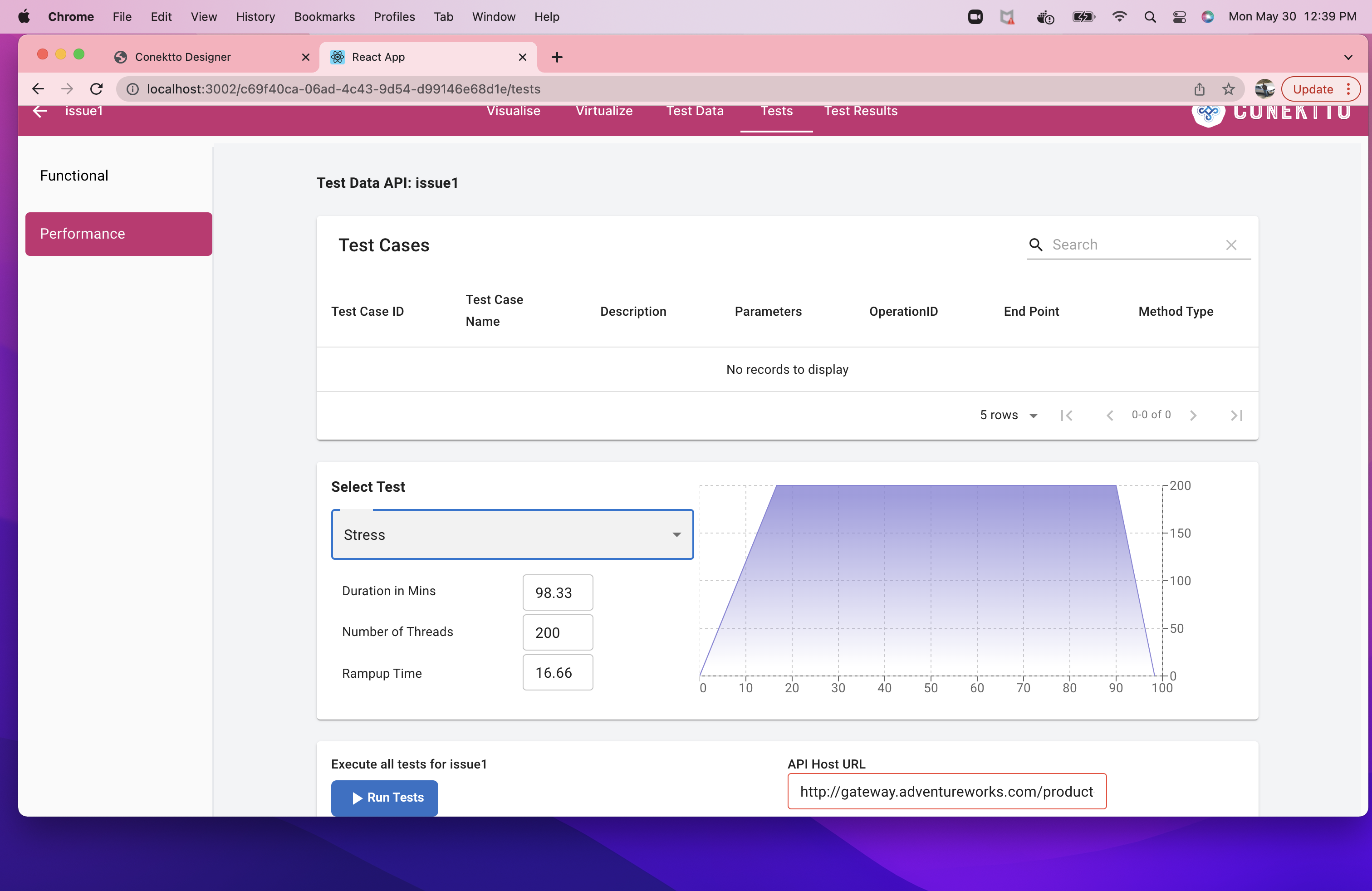This screenshot has width=1372, height=891.
Task: Expand the 5 rows per page selector
Action: [1009, 416]
